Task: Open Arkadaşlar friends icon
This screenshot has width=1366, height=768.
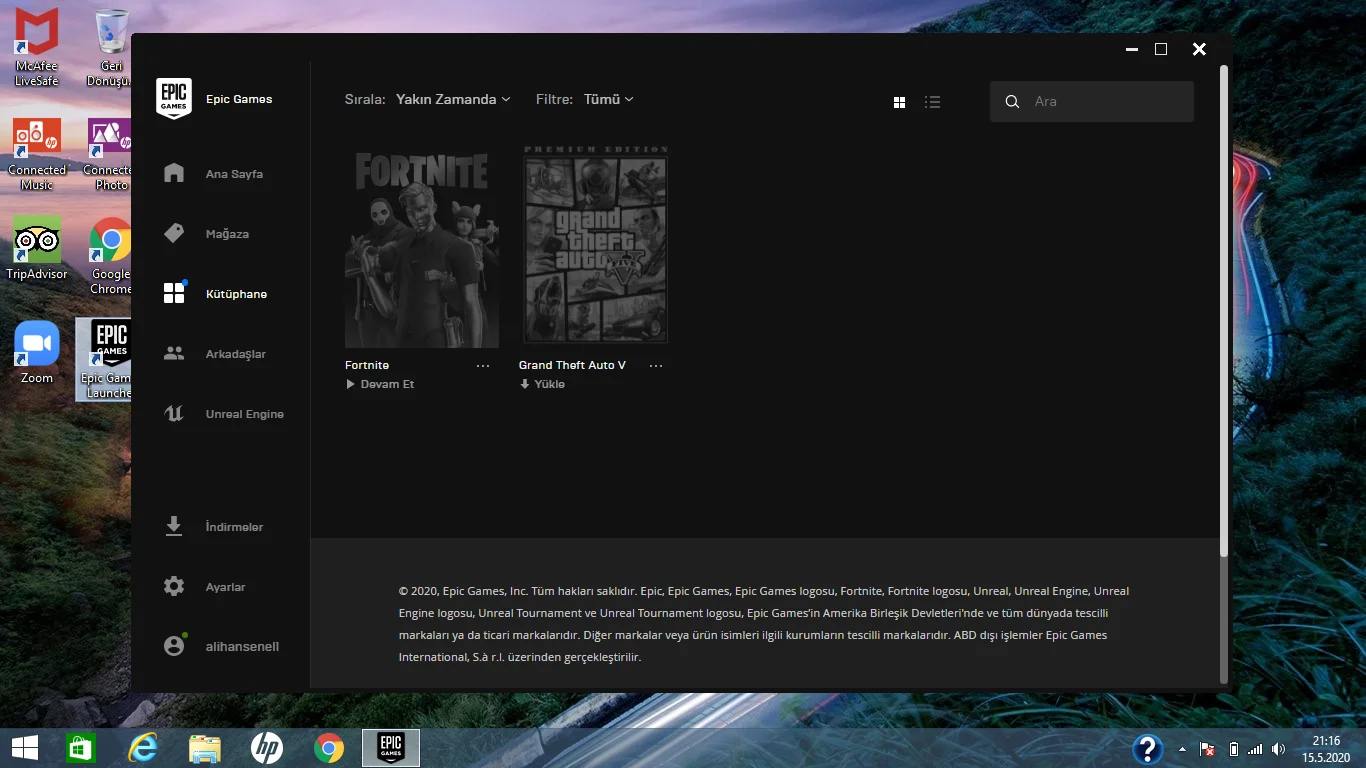Action: pos(174,353)
